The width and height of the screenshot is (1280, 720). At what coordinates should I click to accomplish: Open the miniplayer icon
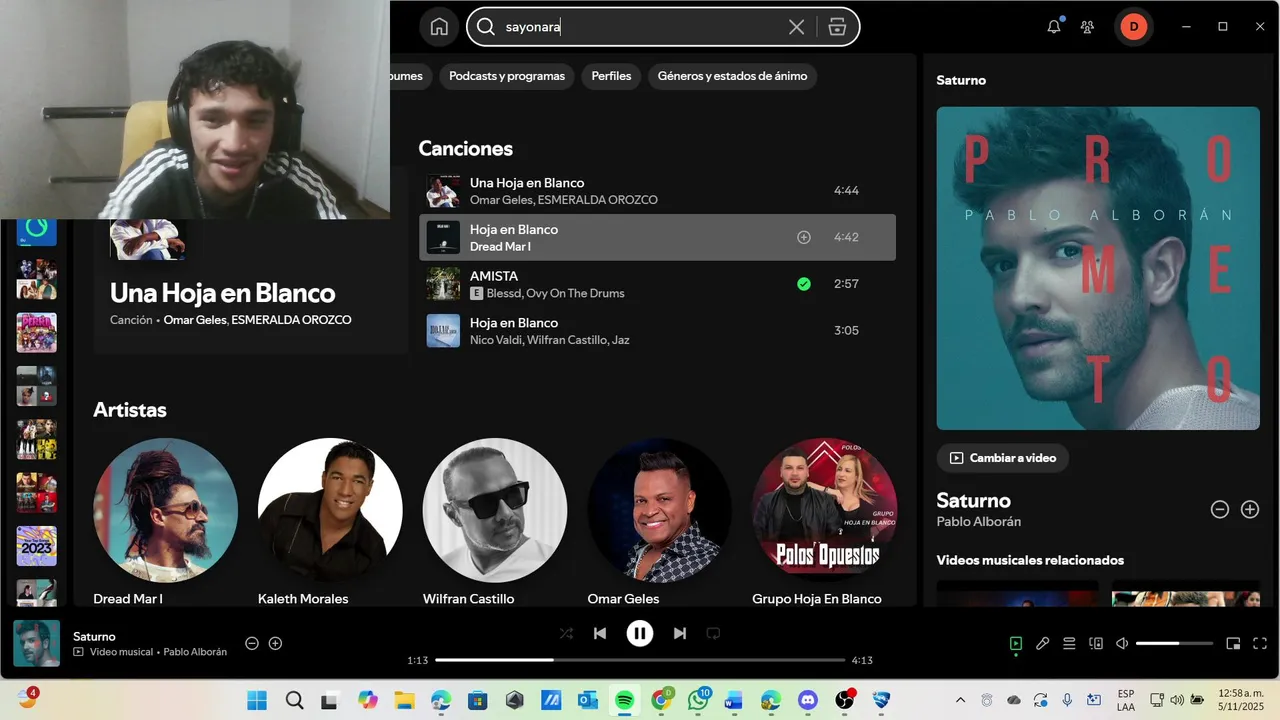(x=1233, y=644)
